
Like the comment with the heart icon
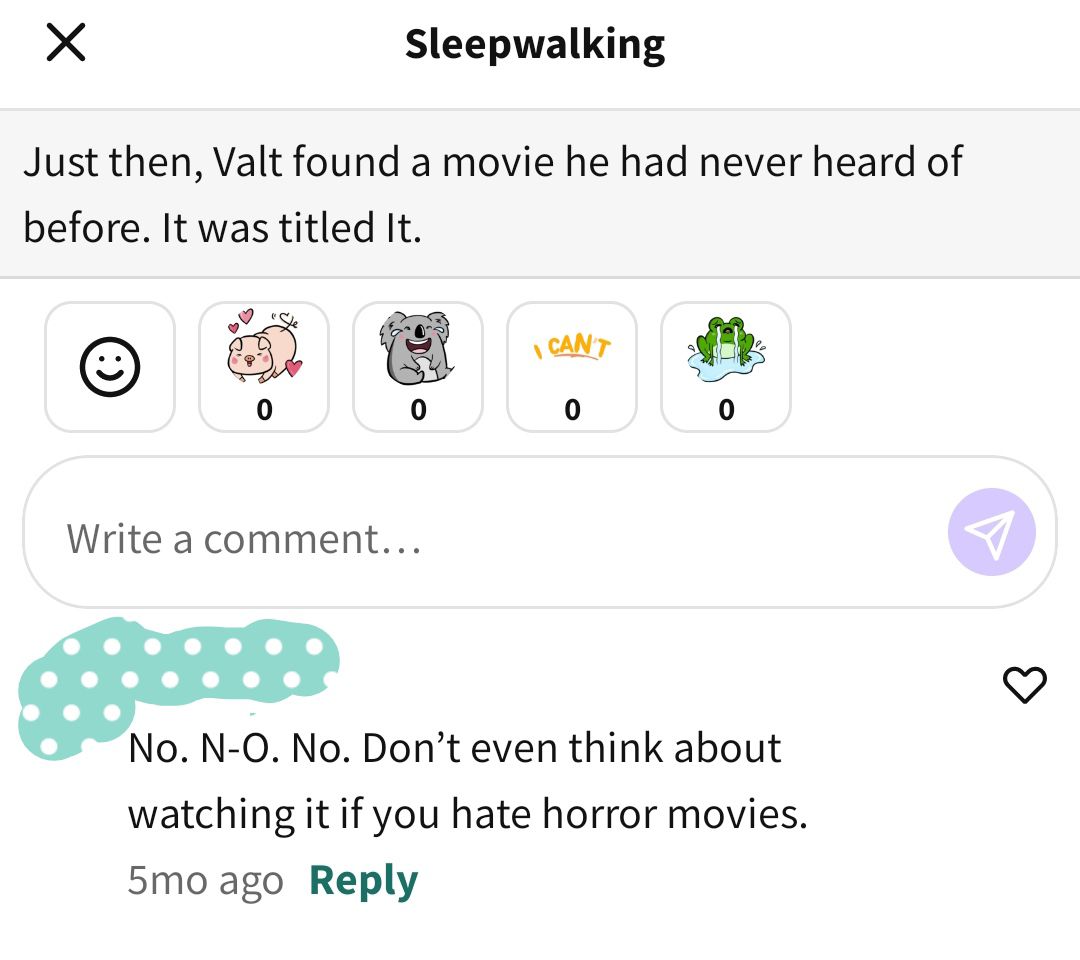[1024, 685]
